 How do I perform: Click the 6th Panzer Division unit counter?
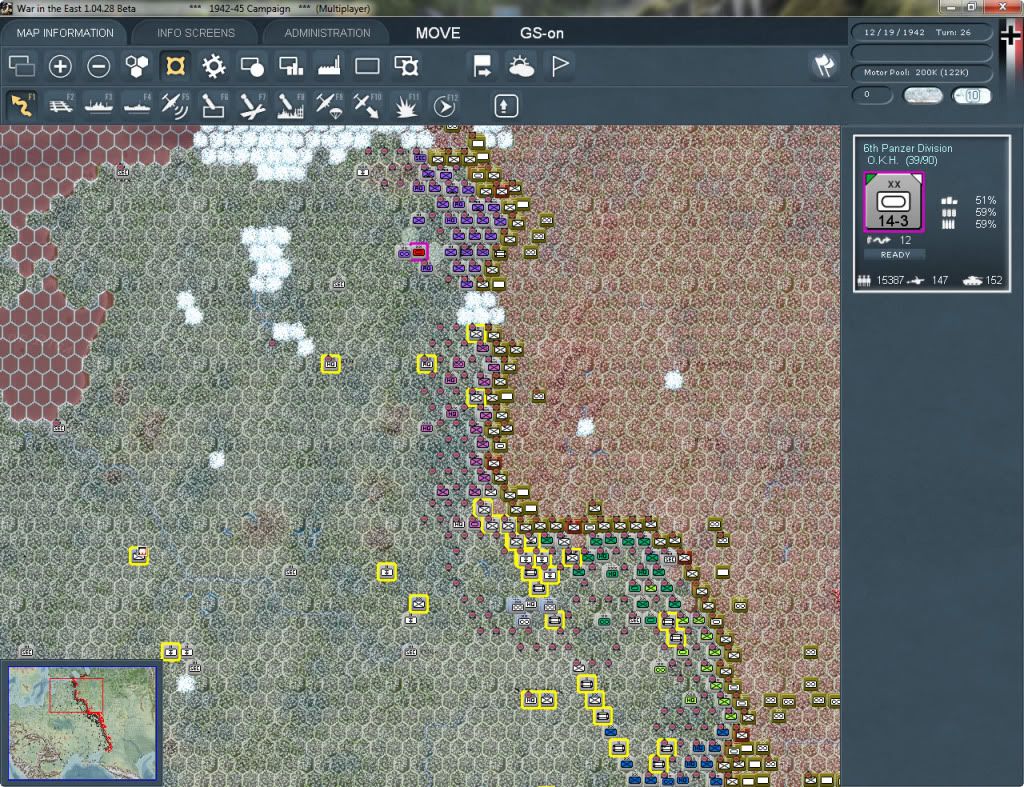tap(893, 202)
